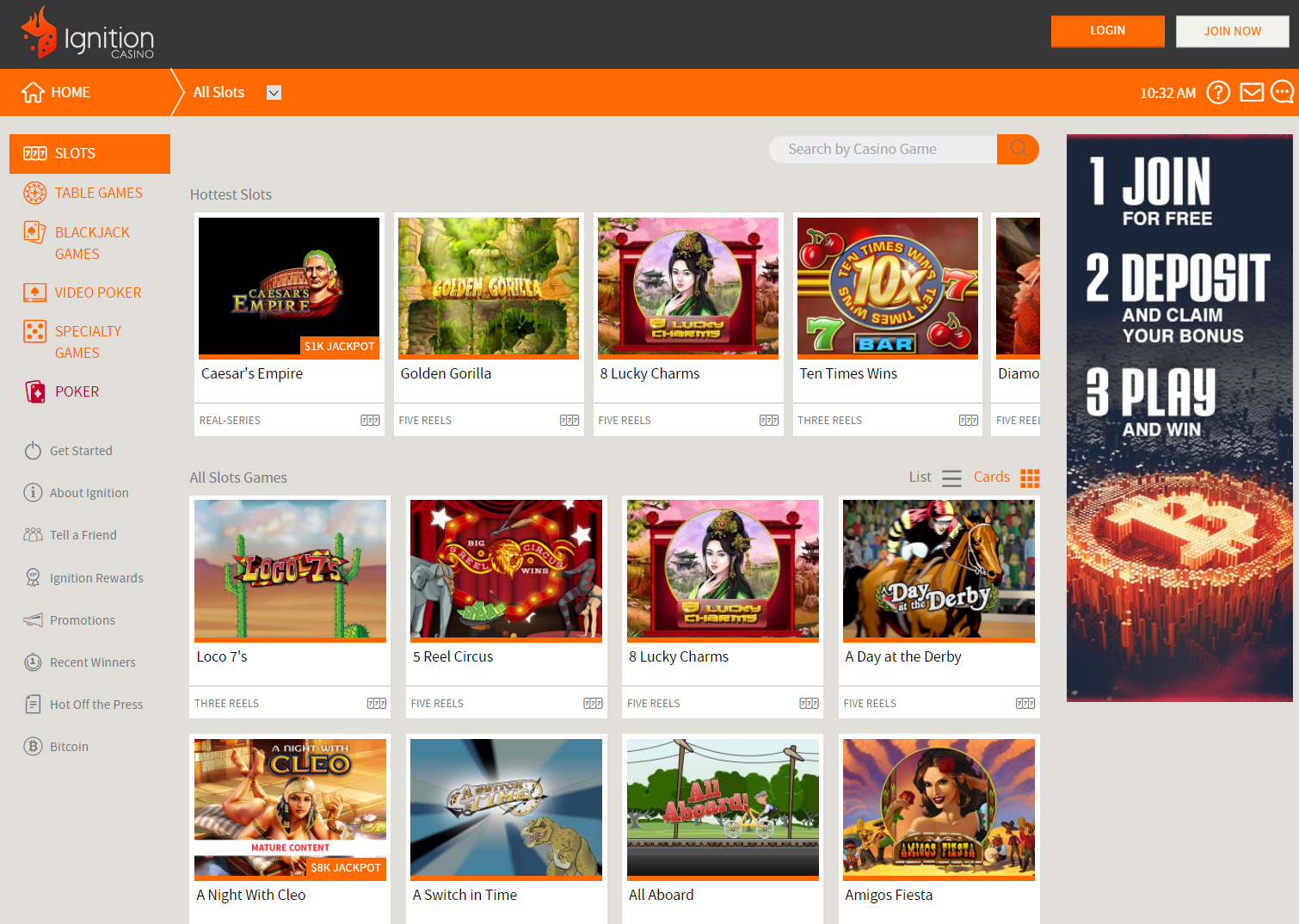Click the Tell a Friend people icon
The height and width of the screenshot is (924, 1299).
[33, 534]
